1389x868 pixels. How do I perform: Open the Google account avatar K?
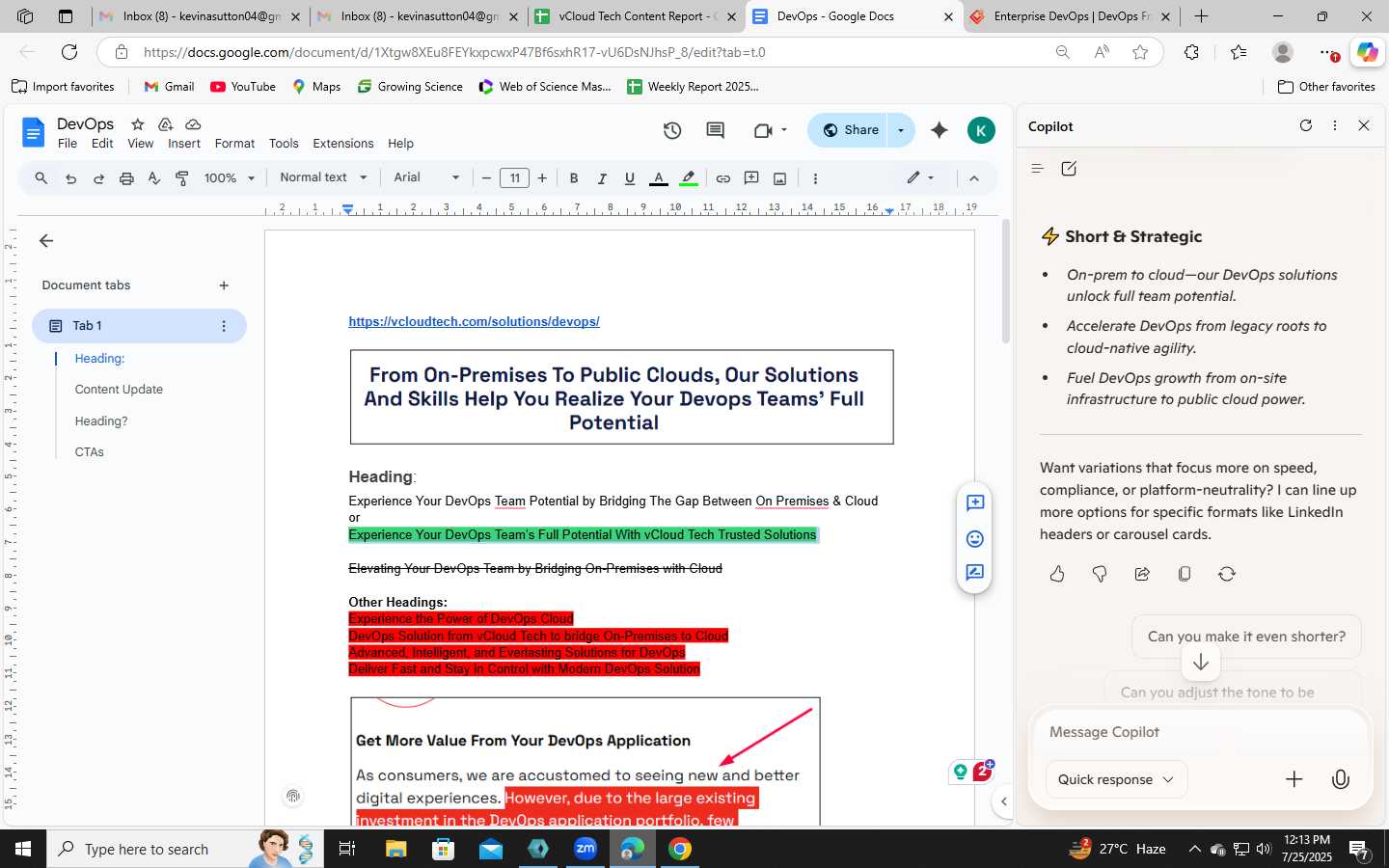(x=981, y=130)
